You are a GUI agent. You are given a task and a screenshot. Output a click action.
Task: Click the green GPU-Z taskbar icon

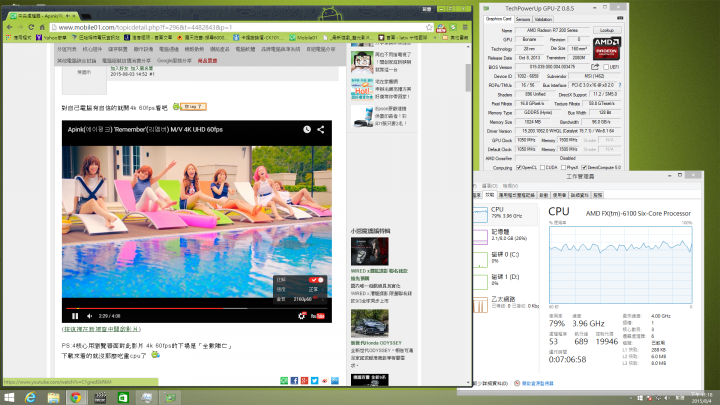[170, 398]
